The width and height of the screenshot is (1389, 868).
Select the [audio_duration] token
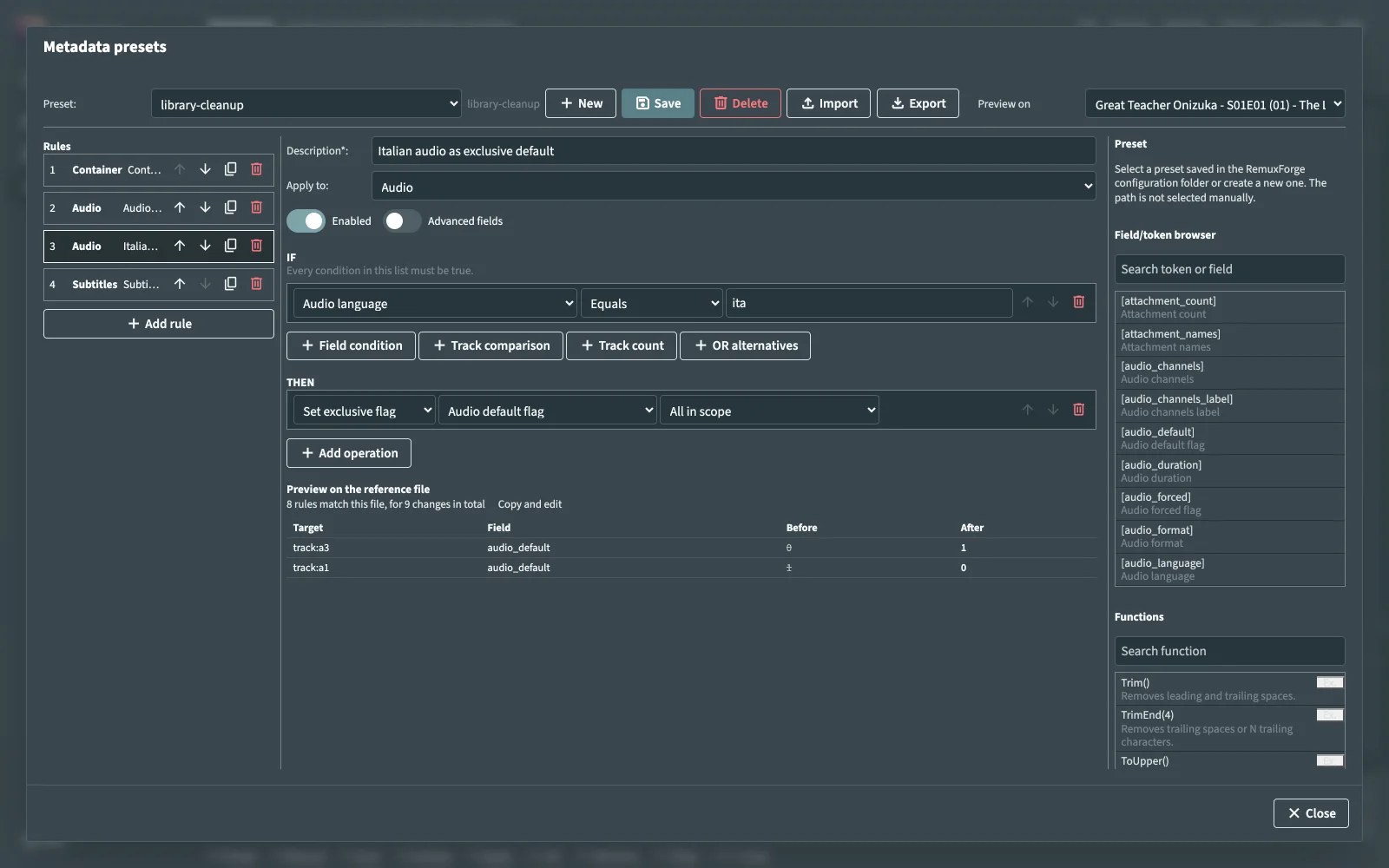(x=1229, y=471)
